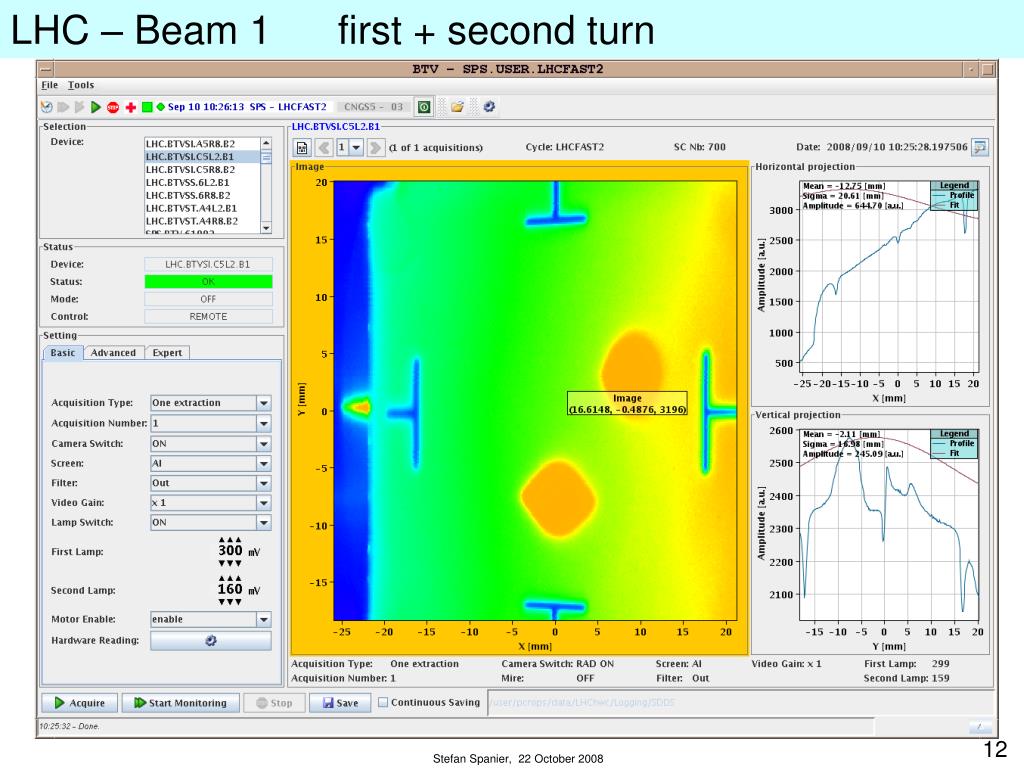Open the Camera Switch dropdown
This screenshot has height=768, width=1024.
[264, 443]
